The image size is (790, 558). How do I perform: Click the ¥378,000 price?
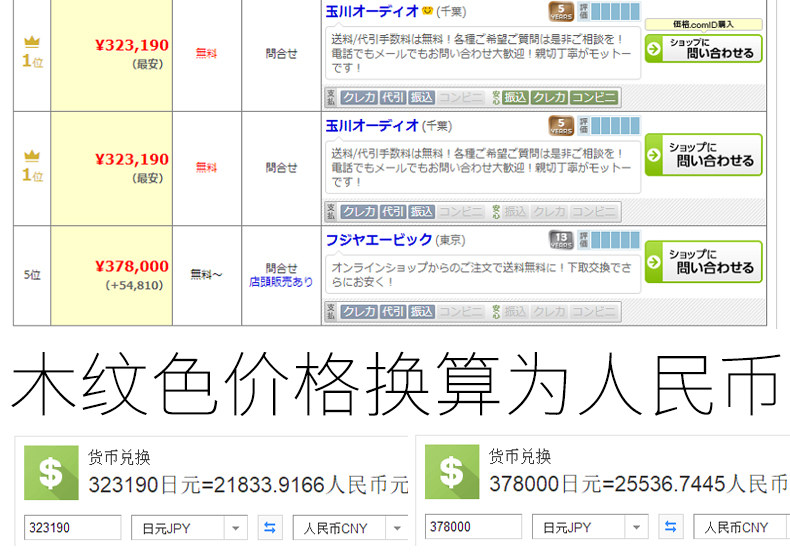click(x=132, y=266)
